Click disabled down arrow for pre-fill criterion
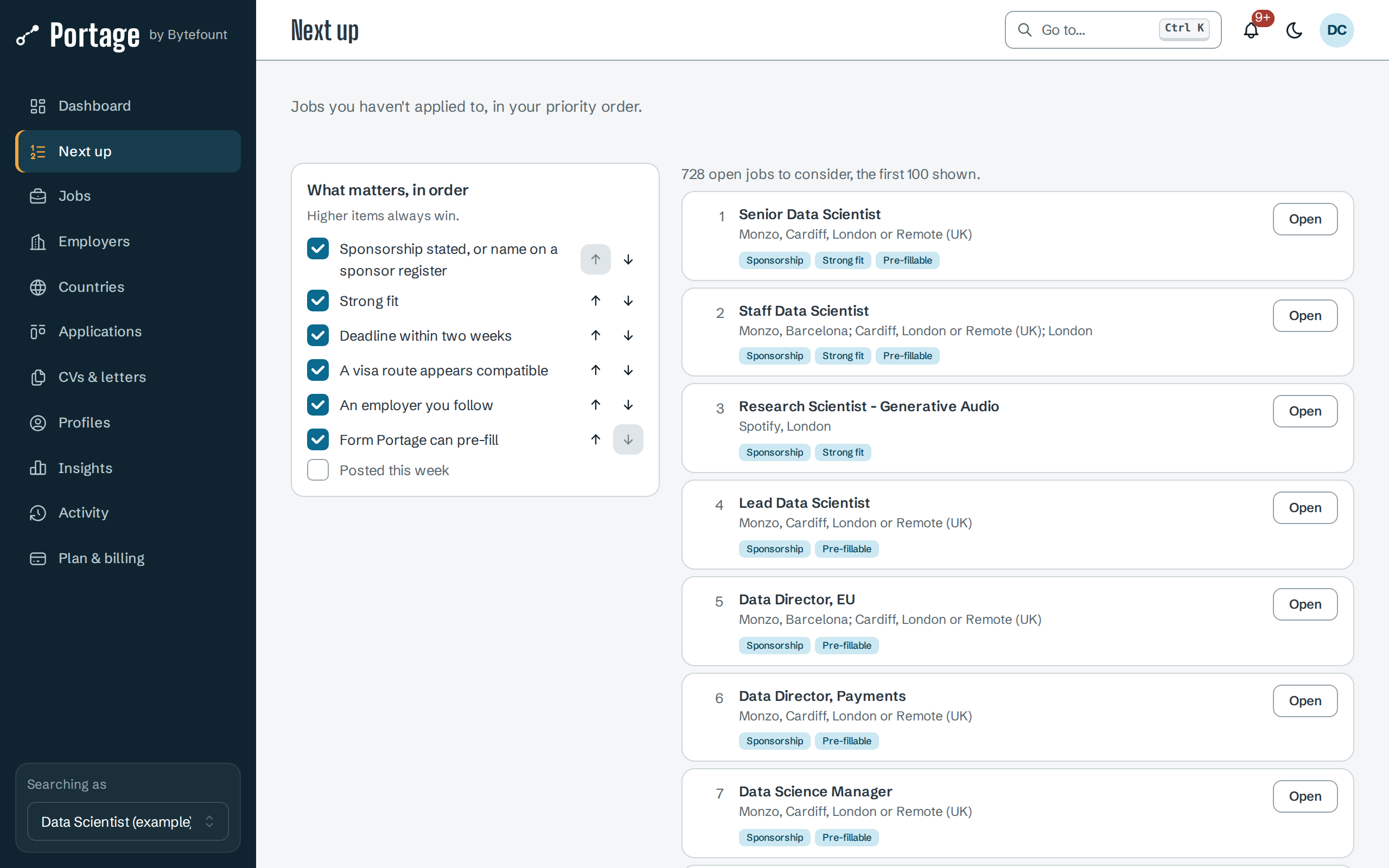The height and width of the screenshot is (868, 1389). pyautogui.click(x=628, y=440)
